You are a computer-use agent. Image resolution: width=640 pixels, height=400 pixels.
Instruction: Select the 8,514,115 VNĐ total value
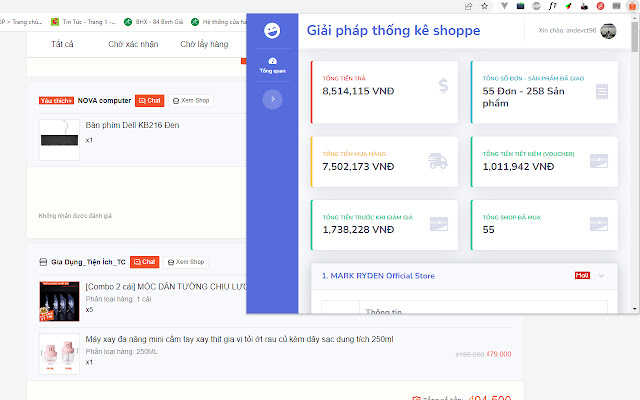[358, 91]
